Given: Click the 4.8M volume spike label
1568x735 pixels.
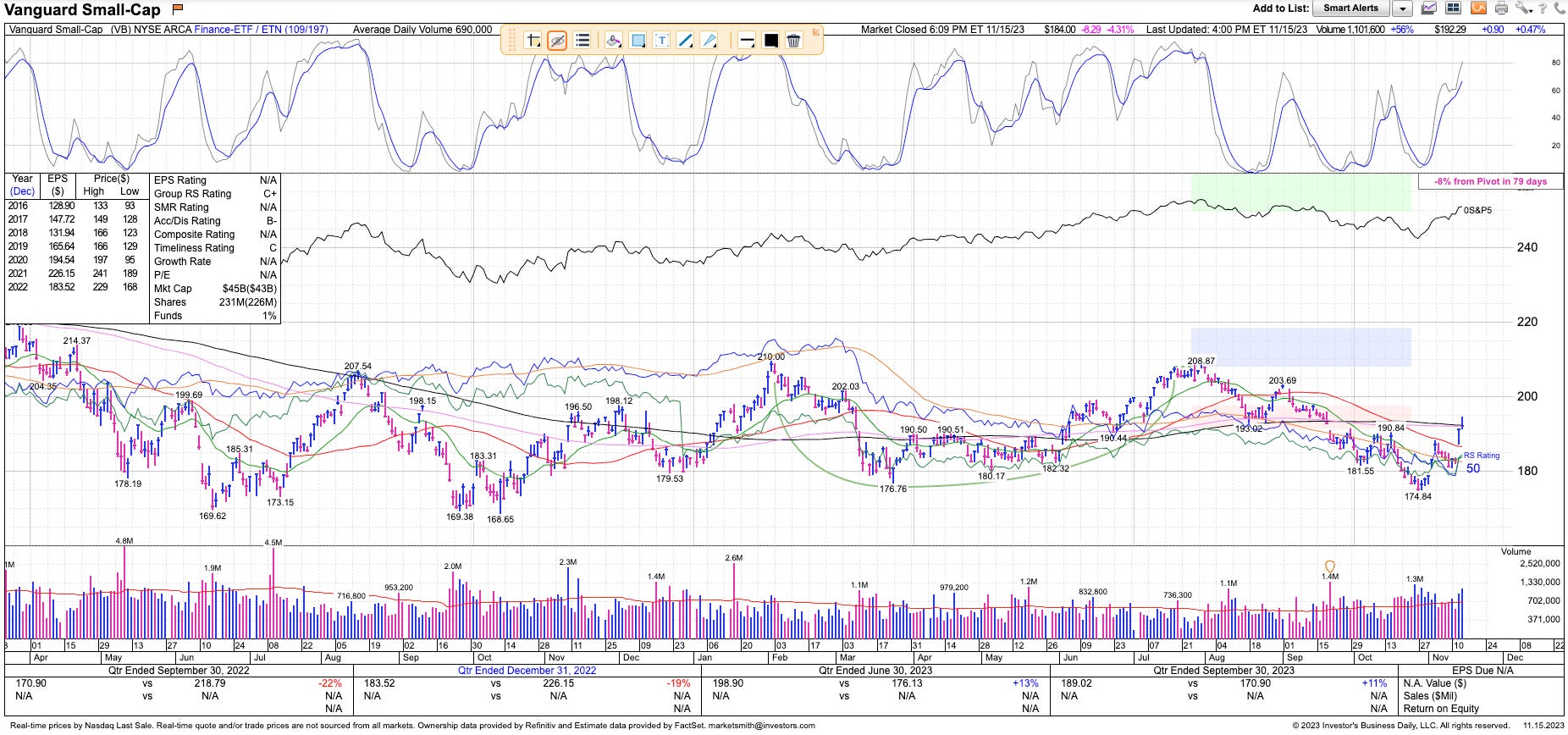Looking at the screenshot, I should (124, 540).
